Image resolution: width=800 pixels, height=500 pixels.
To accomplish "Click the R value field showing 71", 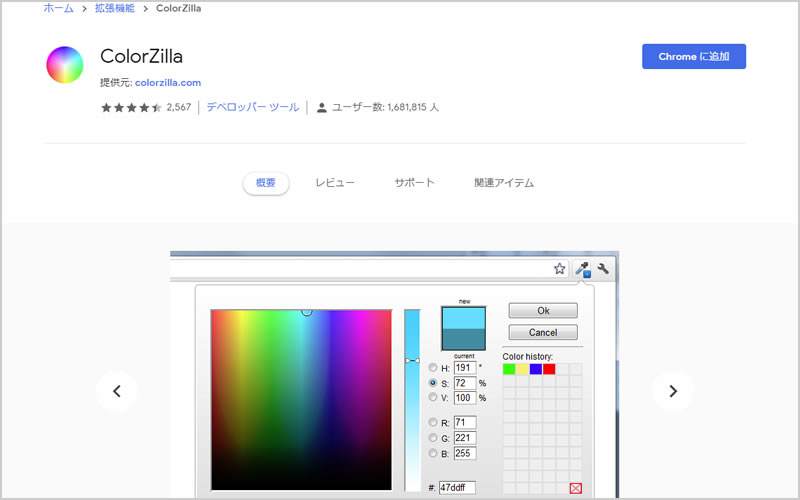I will (x=465, y=422).
